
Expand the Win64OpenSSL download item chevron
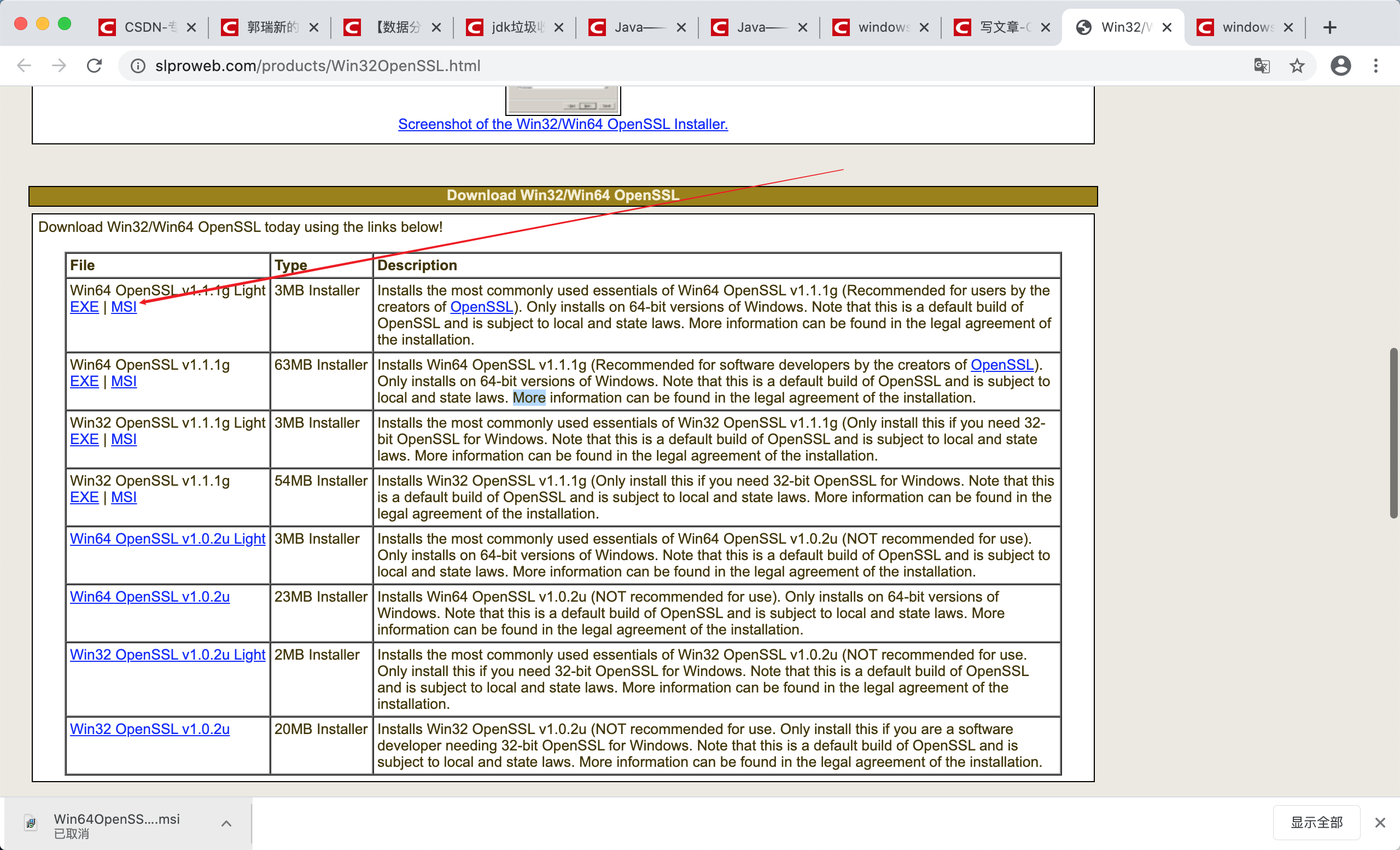225,823
